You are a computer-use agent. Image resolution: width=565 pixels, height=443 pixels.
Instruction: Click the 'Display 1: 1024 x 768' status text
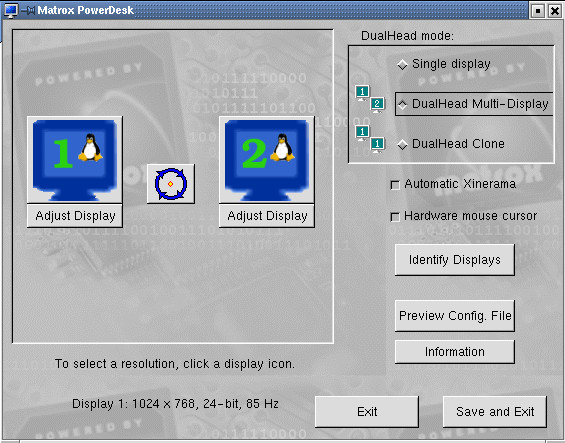coord(175,404)
